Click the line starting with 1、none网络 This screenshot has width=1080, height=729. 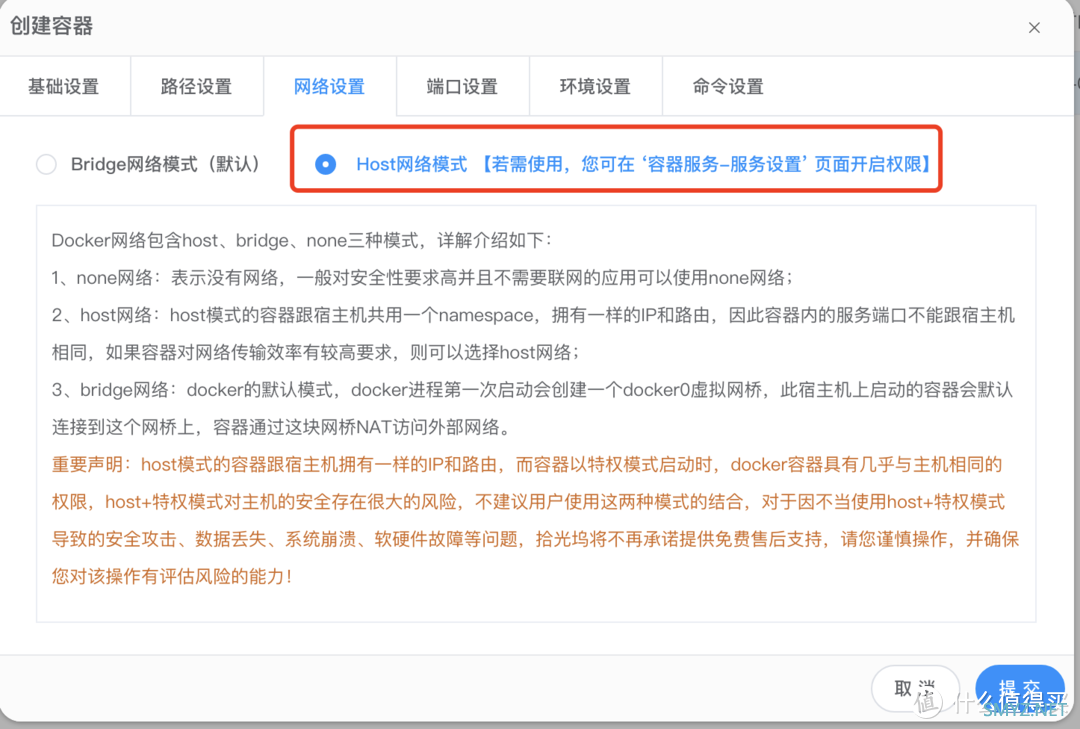pos(423,278)
